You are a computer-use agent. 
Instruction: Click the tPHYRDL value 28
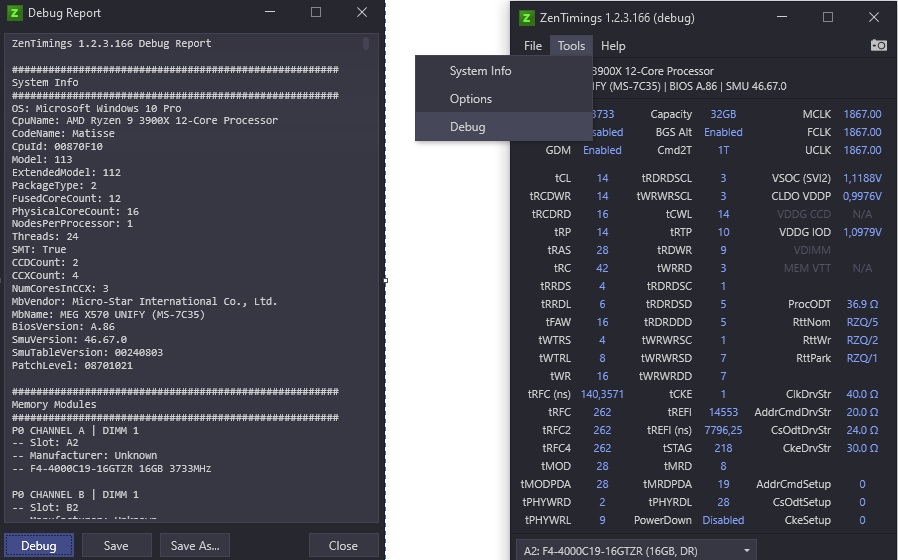pos(723,502)
